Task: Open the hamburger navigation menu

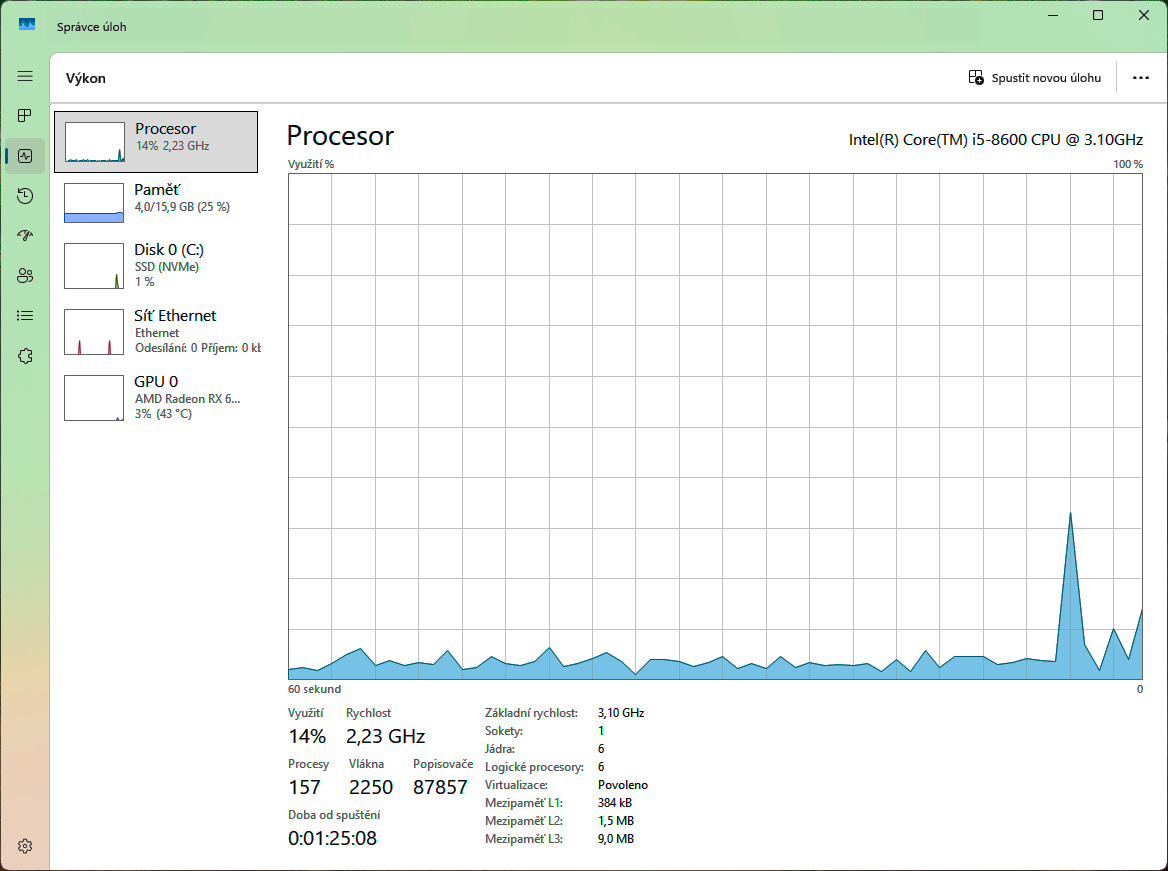Action: pyautogui.click(x=25, y=76)
